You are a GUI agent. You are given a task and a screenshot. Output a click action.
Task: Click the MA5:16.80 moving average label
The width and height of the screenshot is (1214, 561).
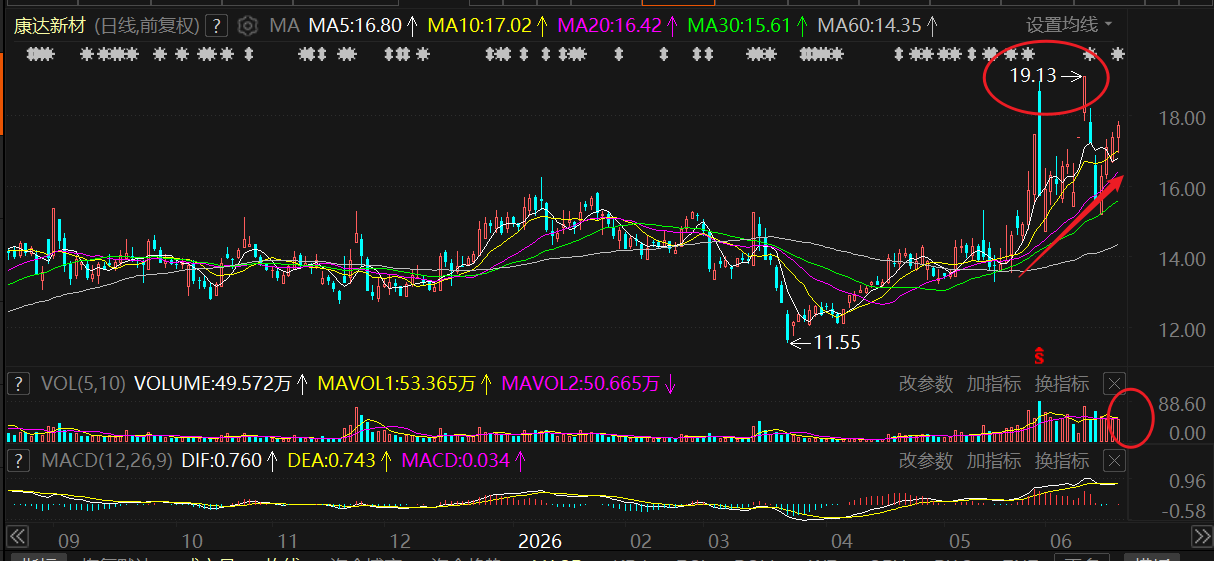pos(355,25)
